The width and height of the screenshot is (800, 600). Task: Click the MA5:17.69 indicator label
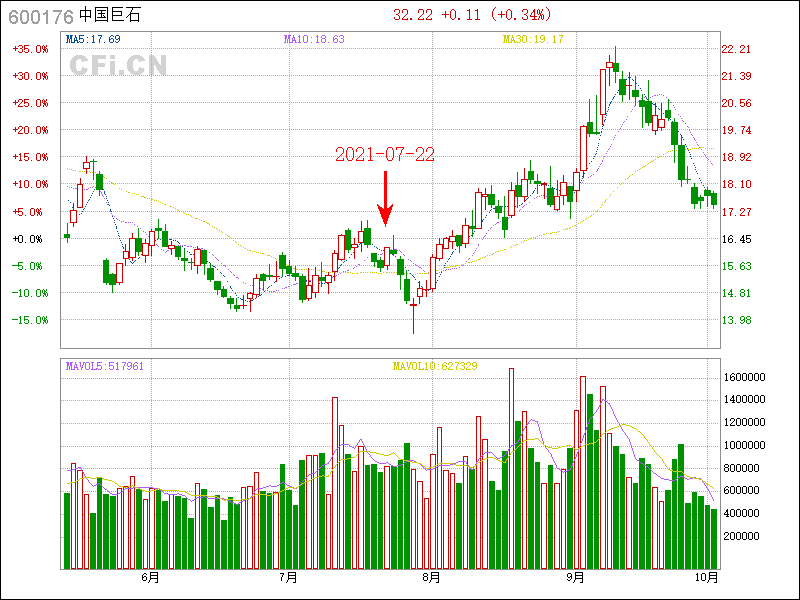(93, 39)
